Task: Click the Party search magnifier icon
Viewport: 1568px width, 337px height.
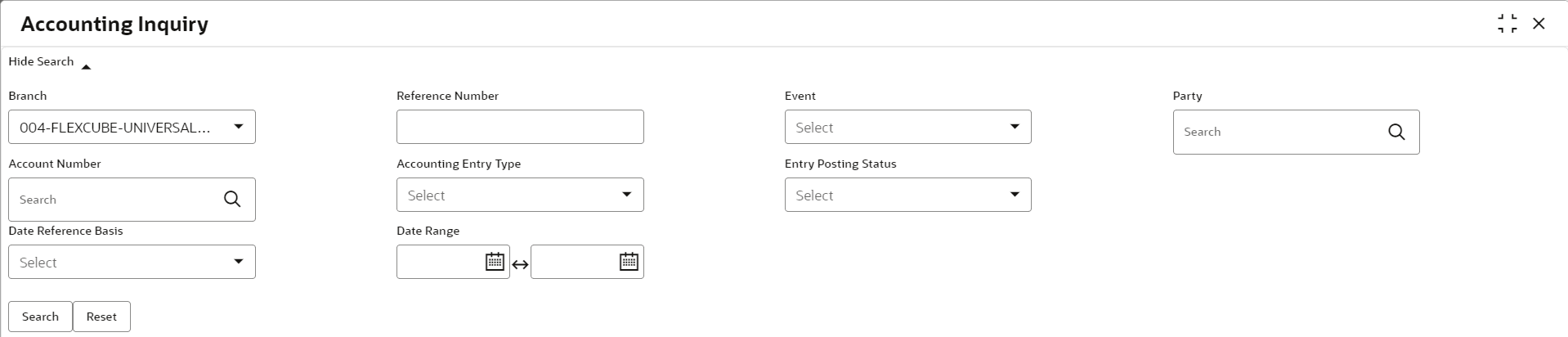Action: click(1396, 133)
